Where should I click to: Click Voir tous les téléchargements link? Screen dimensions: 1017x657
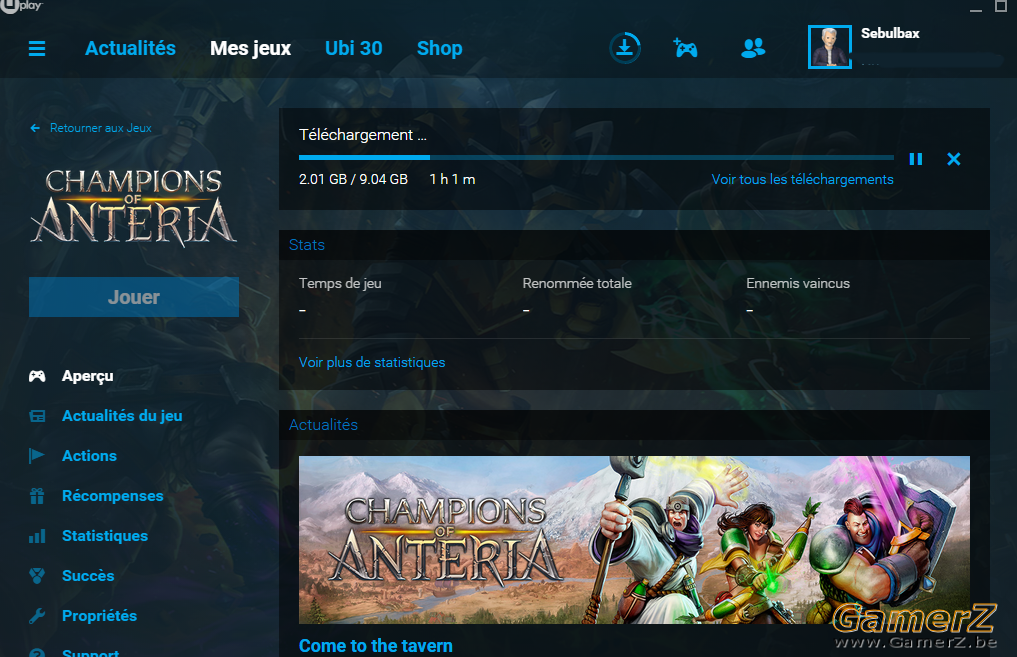point(802,180)
